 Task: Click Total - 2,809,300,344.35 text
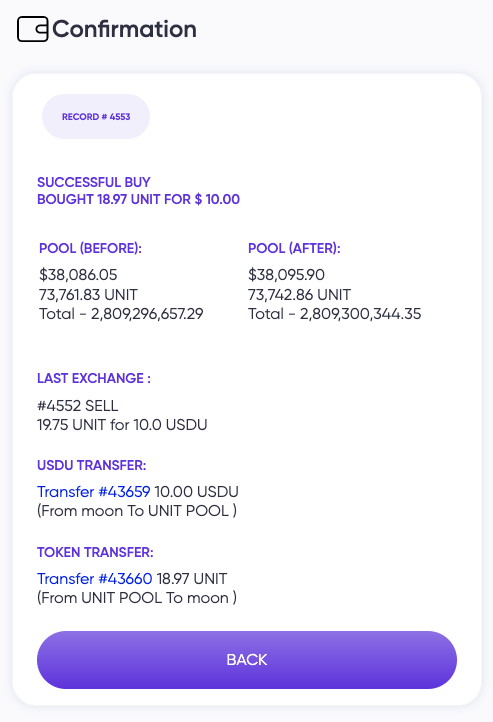335,314
